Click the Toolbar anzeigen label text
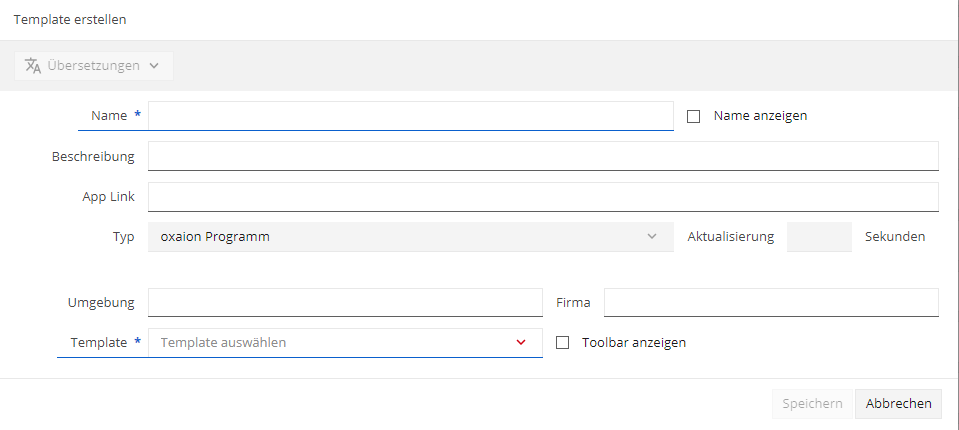Screen dimensions: 959x430 click(x=634, y=343)
